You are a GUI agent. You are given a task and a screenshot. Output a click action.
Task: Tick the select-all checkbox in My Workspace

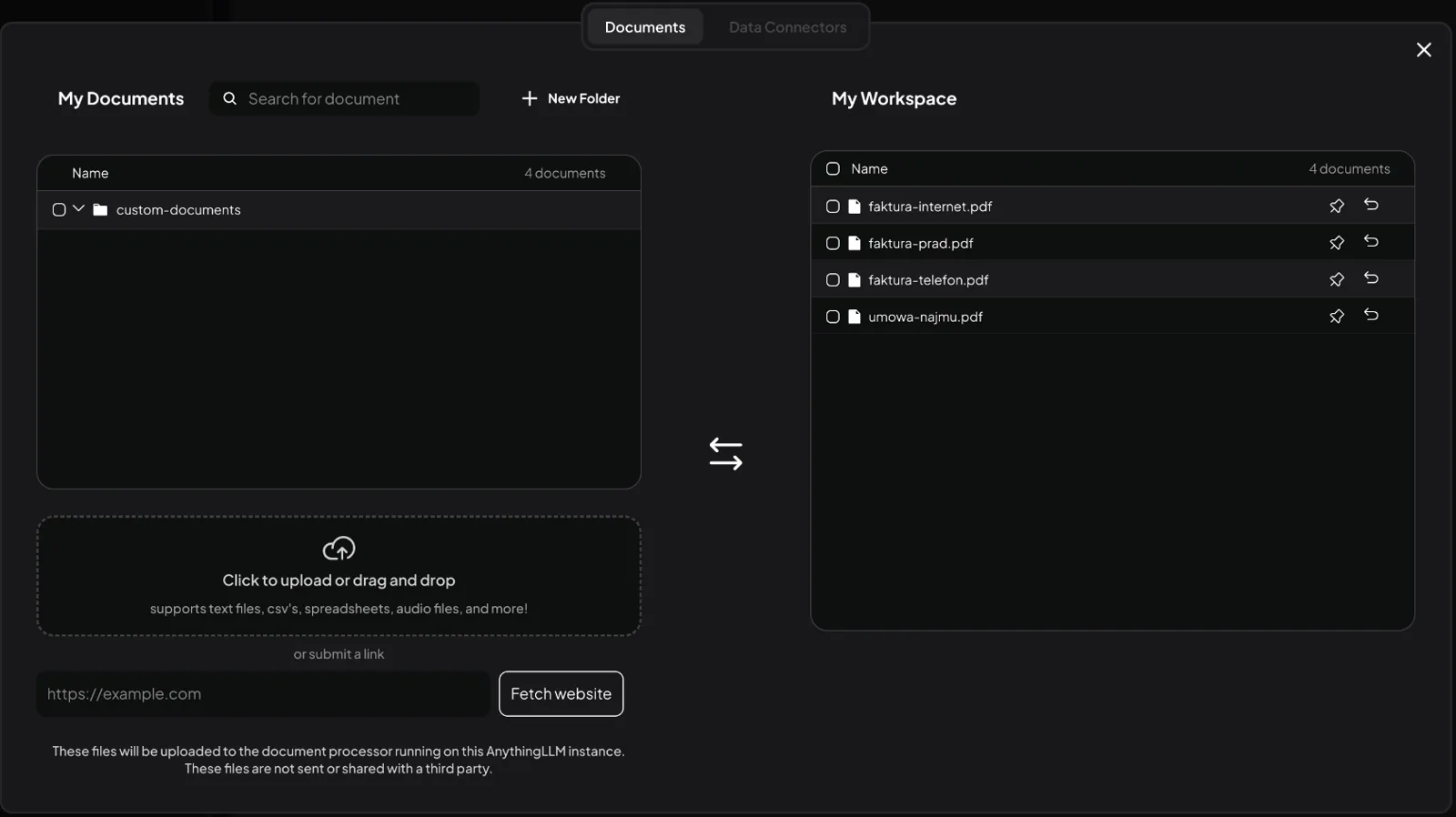click(x=833, y=168)
